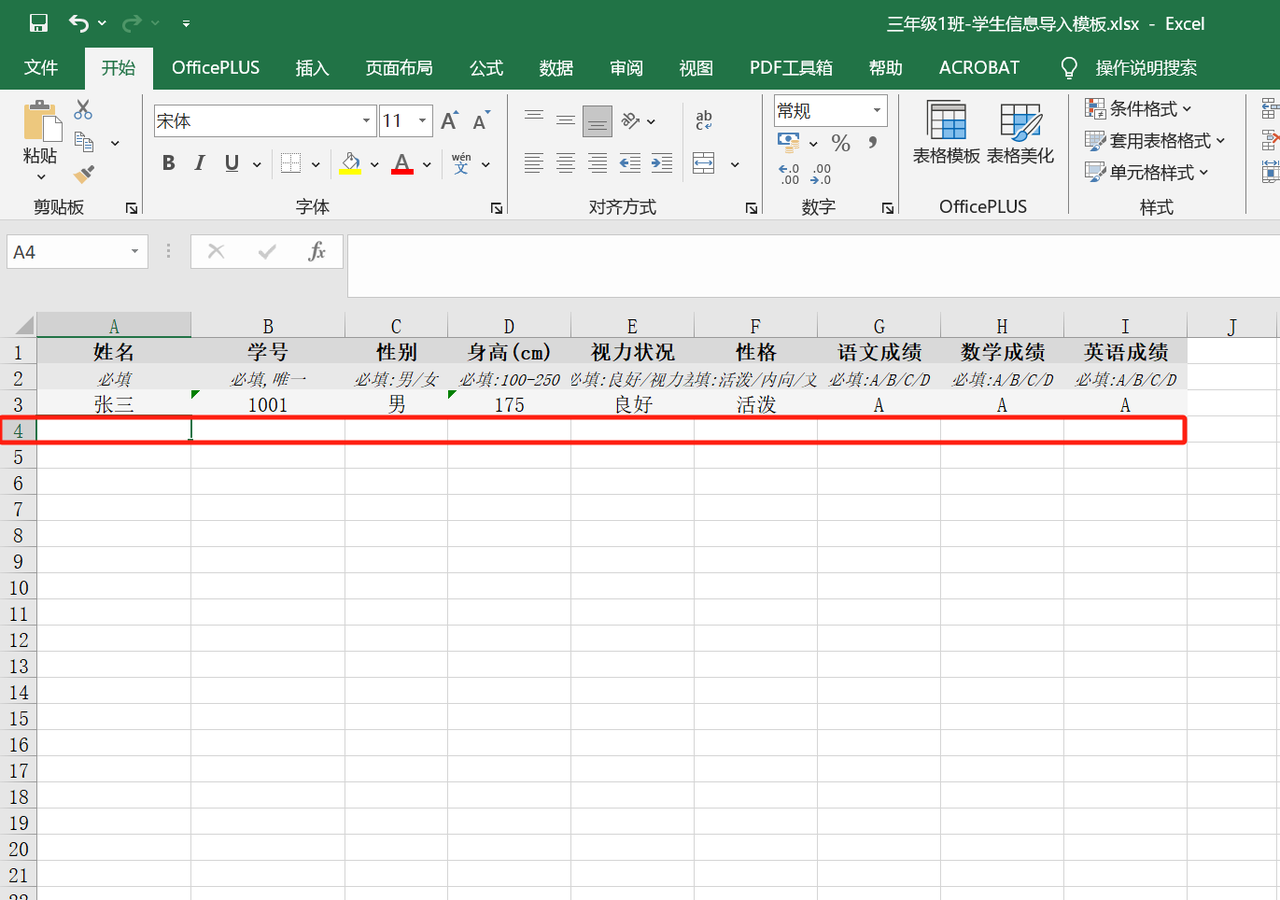Click the 表格模板 button
1280x900 pixels.
(946, 135)
